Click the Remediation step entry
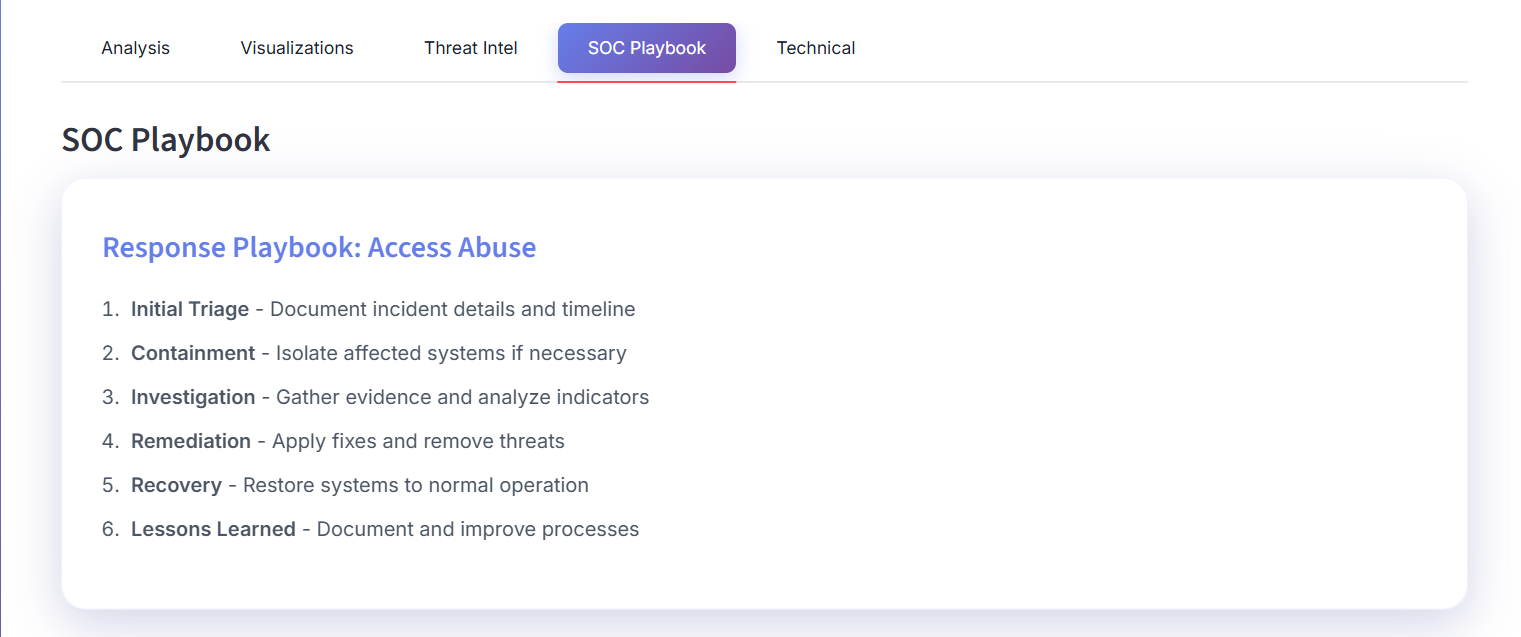 pos(191,441)
